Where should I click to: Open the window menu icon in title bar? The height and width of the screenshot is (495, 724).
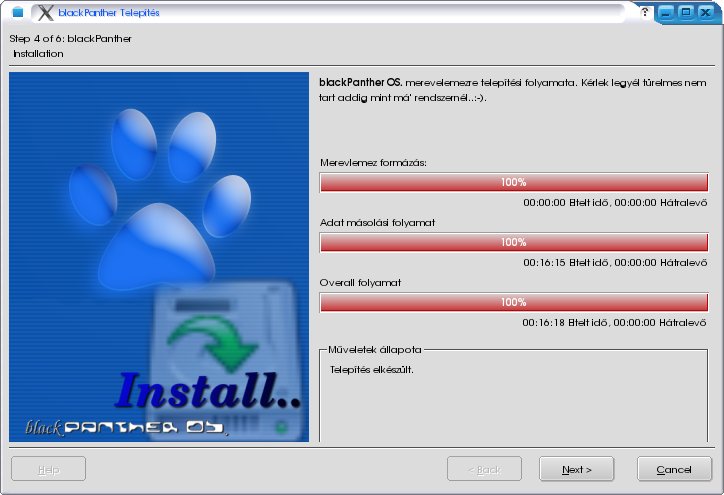[18, 12]
